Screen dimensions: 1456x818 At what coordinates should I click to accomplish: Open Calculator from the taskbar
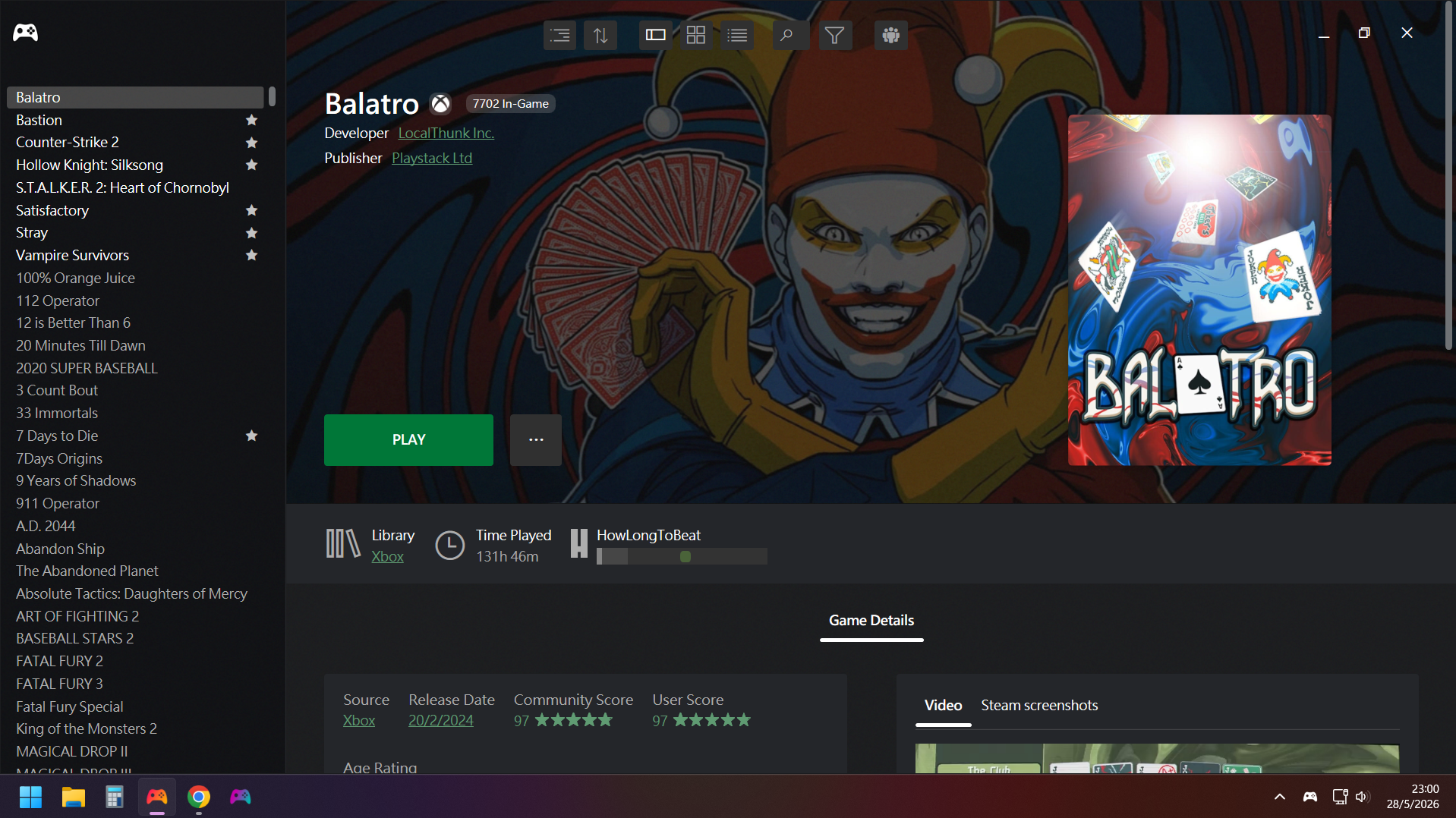pyautogui.click(x=115, y=797)
